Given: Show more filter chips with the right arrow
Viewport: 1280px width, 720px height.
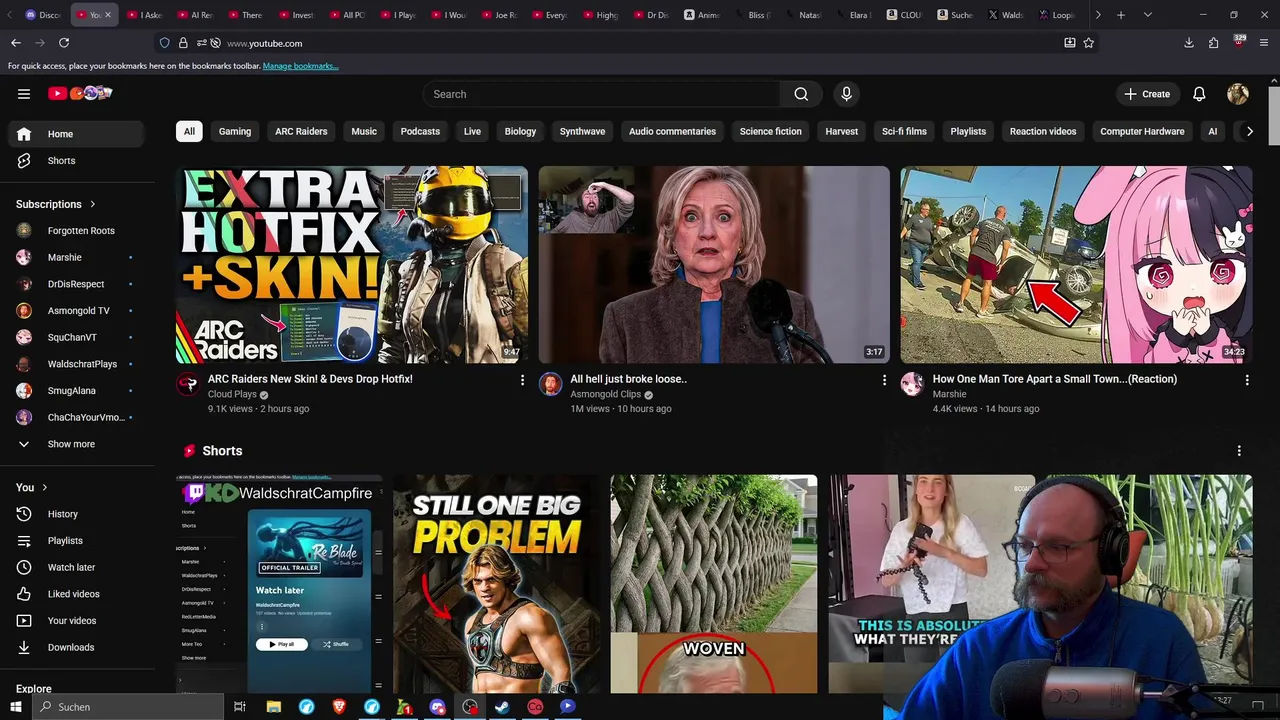Looking at the screenshot, I should click(1249, 131).
